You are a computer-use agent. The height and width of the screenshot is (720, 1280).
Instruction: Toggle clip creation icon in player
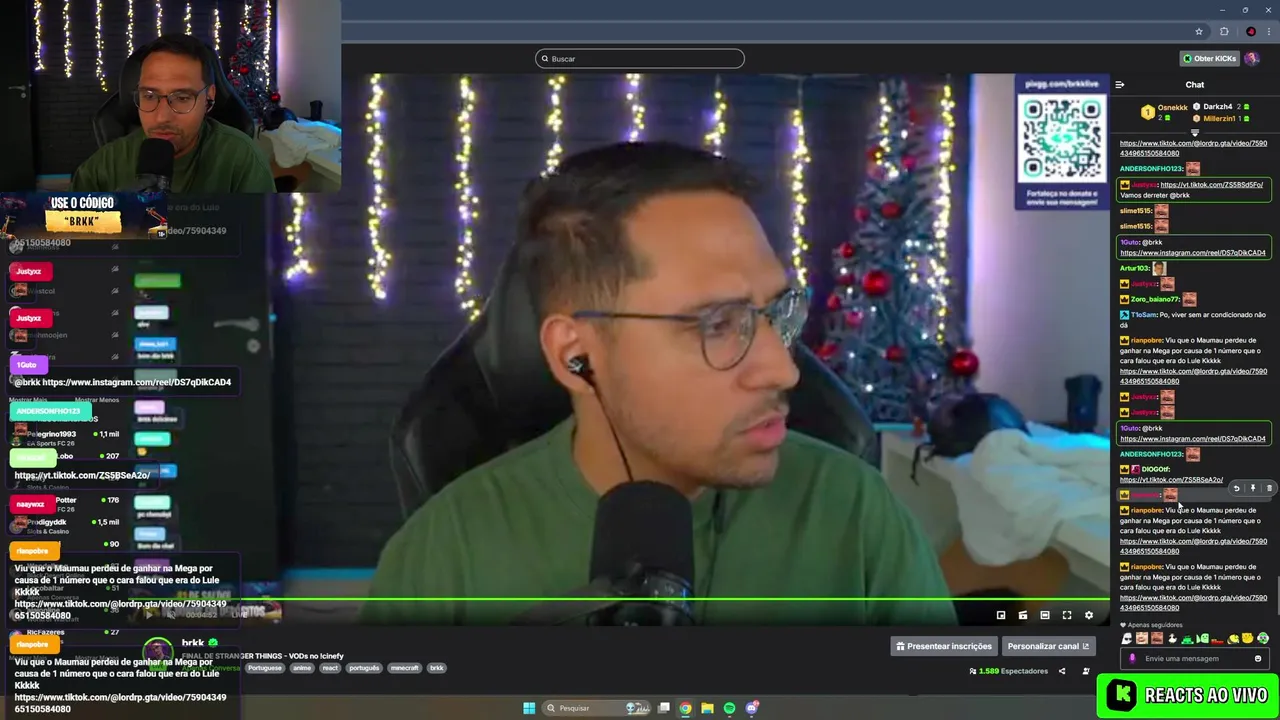click(1023, 615)
